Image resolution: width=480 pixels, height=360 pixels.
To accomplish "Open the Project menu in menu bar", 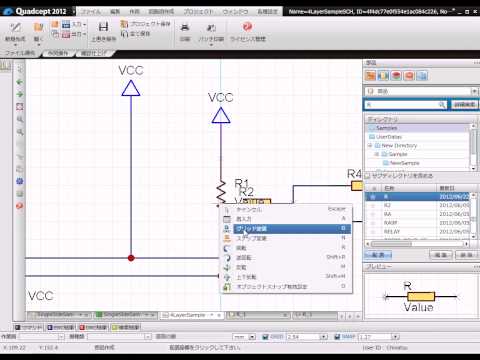I will tap(198, 11).
